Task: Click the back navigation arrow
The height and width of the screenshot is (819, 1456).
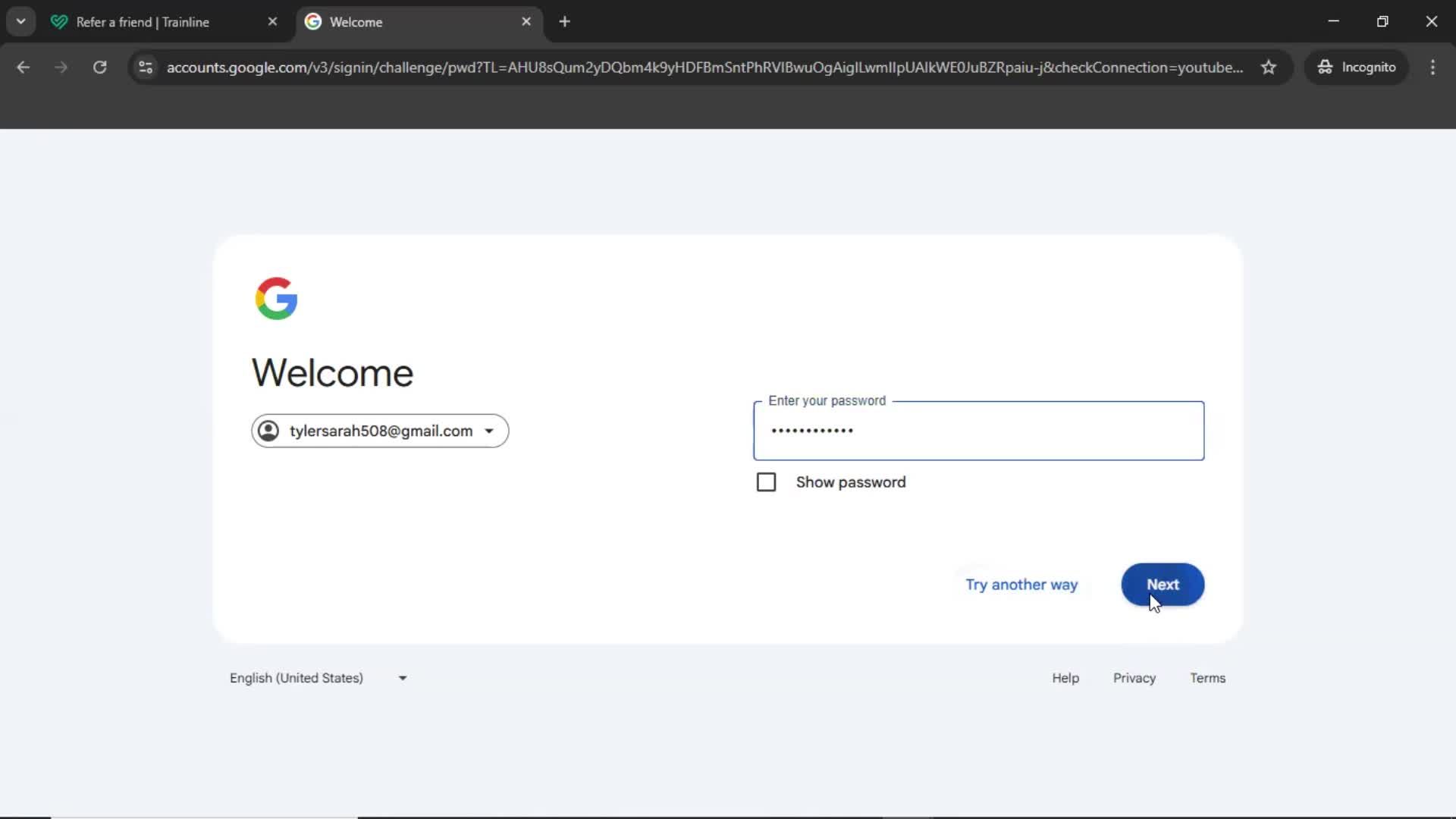Action: click(x=24, y=67)
